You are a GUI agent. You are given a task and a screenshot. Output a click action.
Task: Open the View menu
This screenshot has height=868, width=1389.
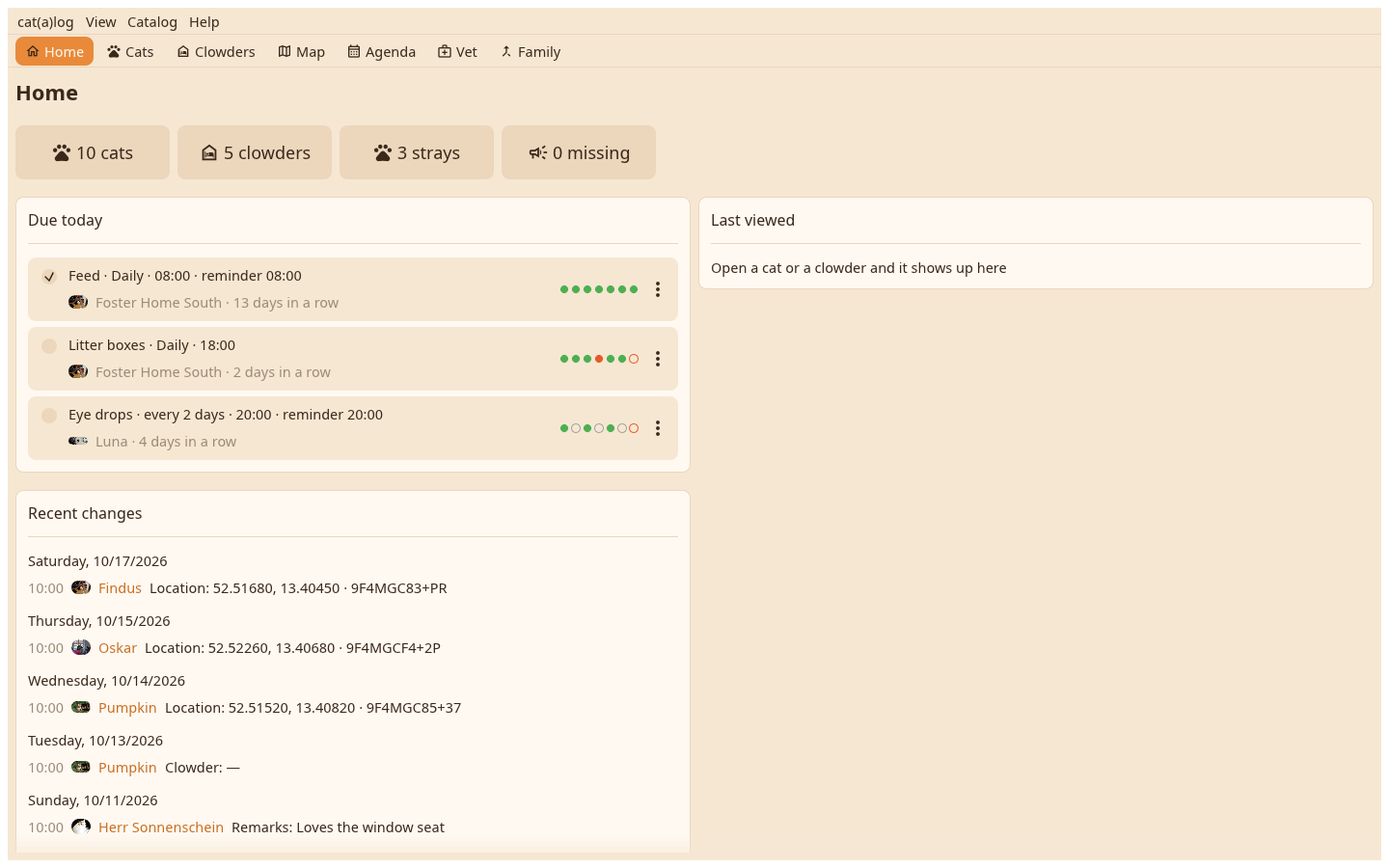tap(100, 22)
